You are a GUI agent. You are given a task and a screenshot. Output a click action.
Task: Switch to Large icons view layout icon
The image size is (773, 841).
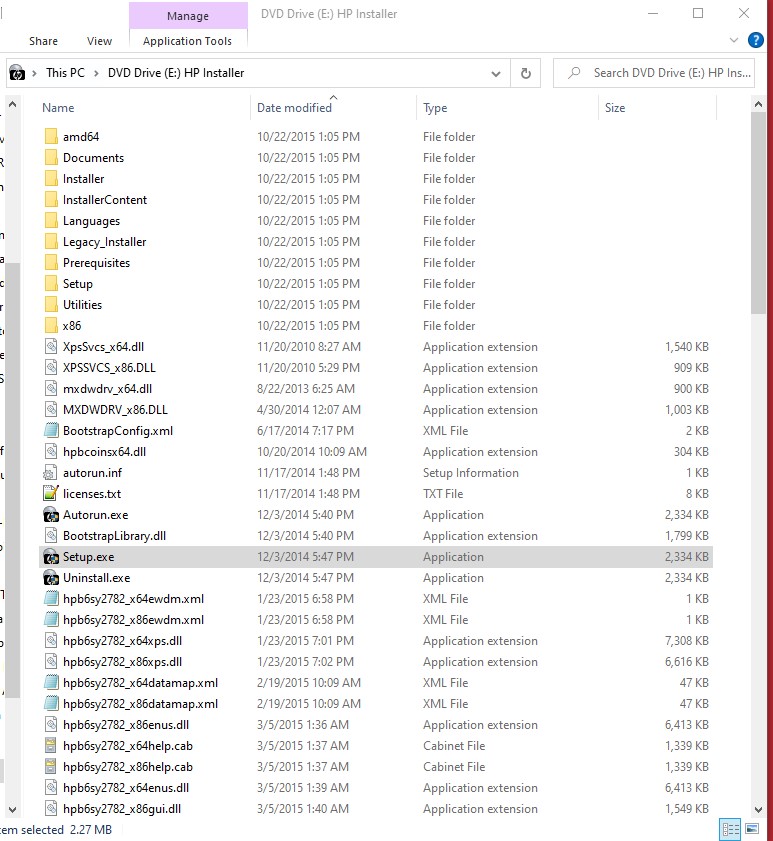tap(752, 829)
